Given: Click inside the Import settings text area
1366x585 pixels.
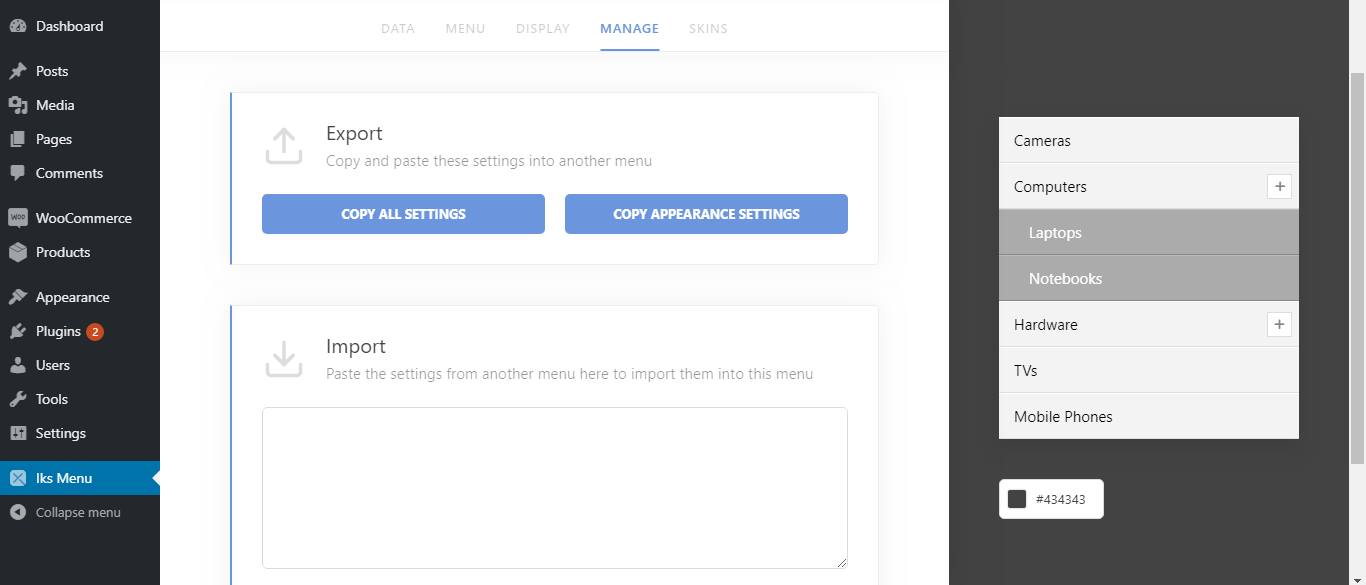Looking at the screenshot, I should point(554,487).
